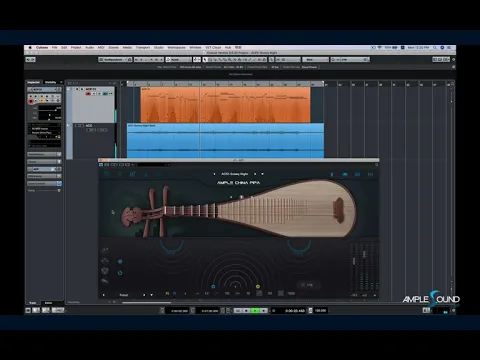The width and height of the screenshot is (480, 360).
Task: Click the first icon at the transport bar's left
Action: [x=28, y=310]
